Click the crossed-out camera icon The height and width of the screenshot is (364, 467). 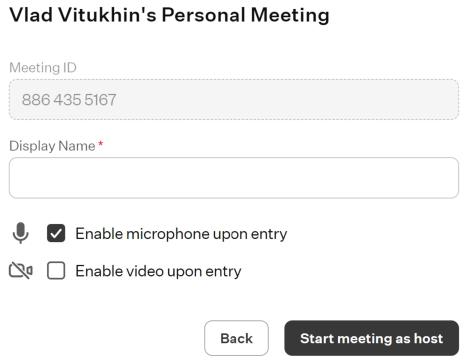click(21, 270)
